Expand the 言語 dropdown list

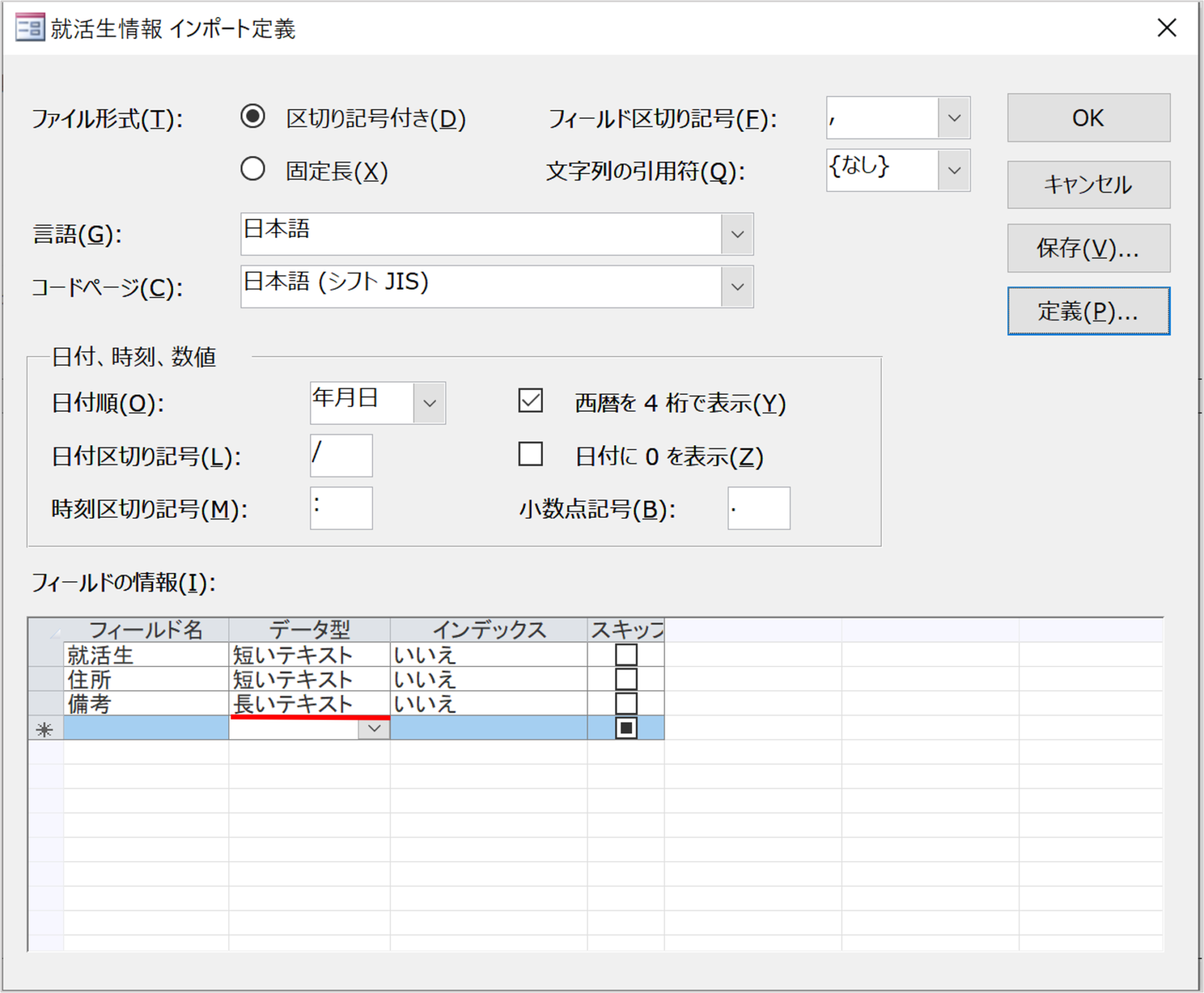click(x=737, y=234)
